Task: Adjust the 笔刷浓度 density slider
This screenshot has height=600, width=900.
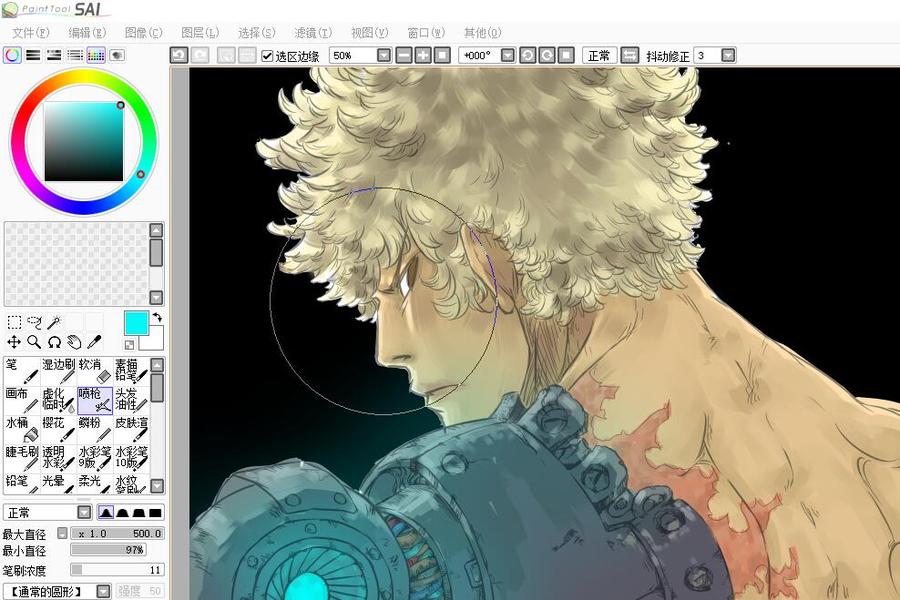Action: pyautogui.click(x=117, y=570)
